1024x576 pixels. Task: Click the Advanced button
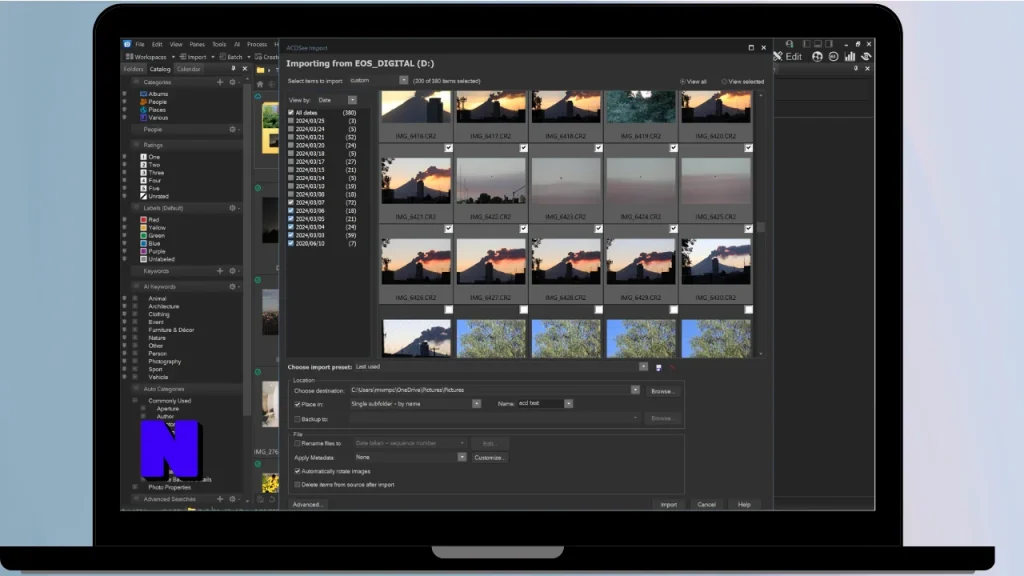[307, 504]
